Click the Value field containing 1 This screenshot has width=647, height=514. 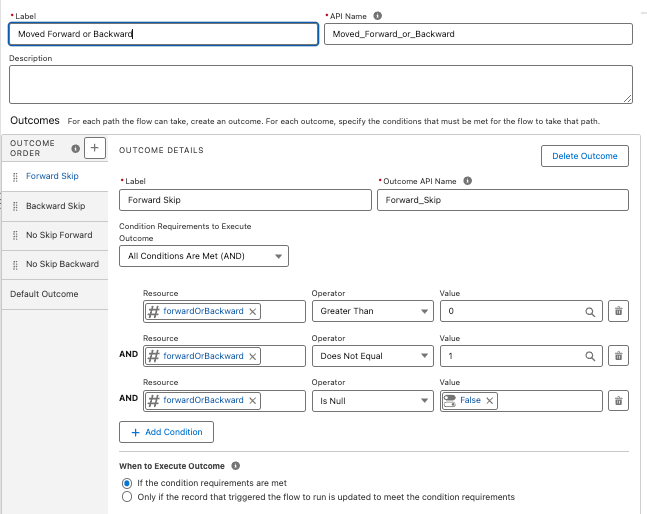tap(521, 356)
